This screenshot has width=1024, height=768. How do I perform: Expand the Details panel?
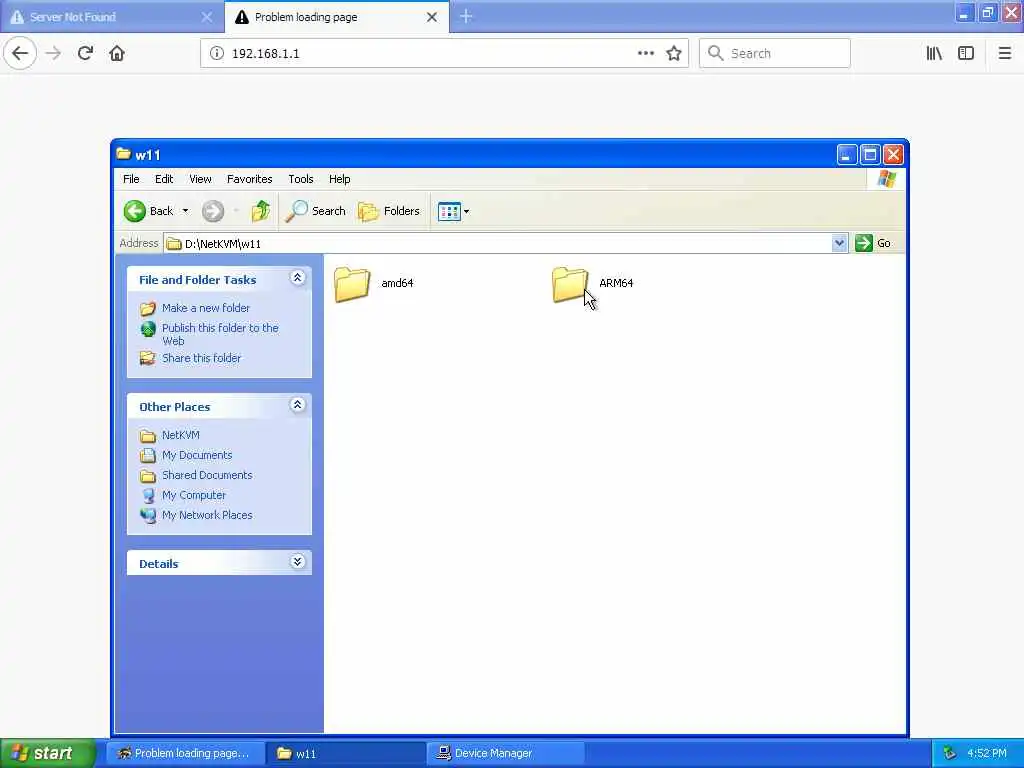[297, 562]
